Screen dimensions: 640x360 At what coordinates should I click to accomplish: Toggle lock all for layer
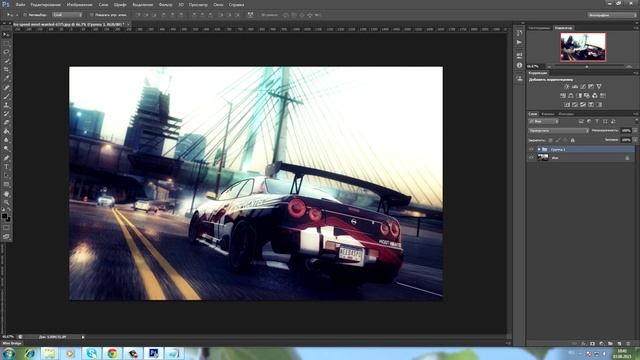pyautogui.click(x=572, y=140)
